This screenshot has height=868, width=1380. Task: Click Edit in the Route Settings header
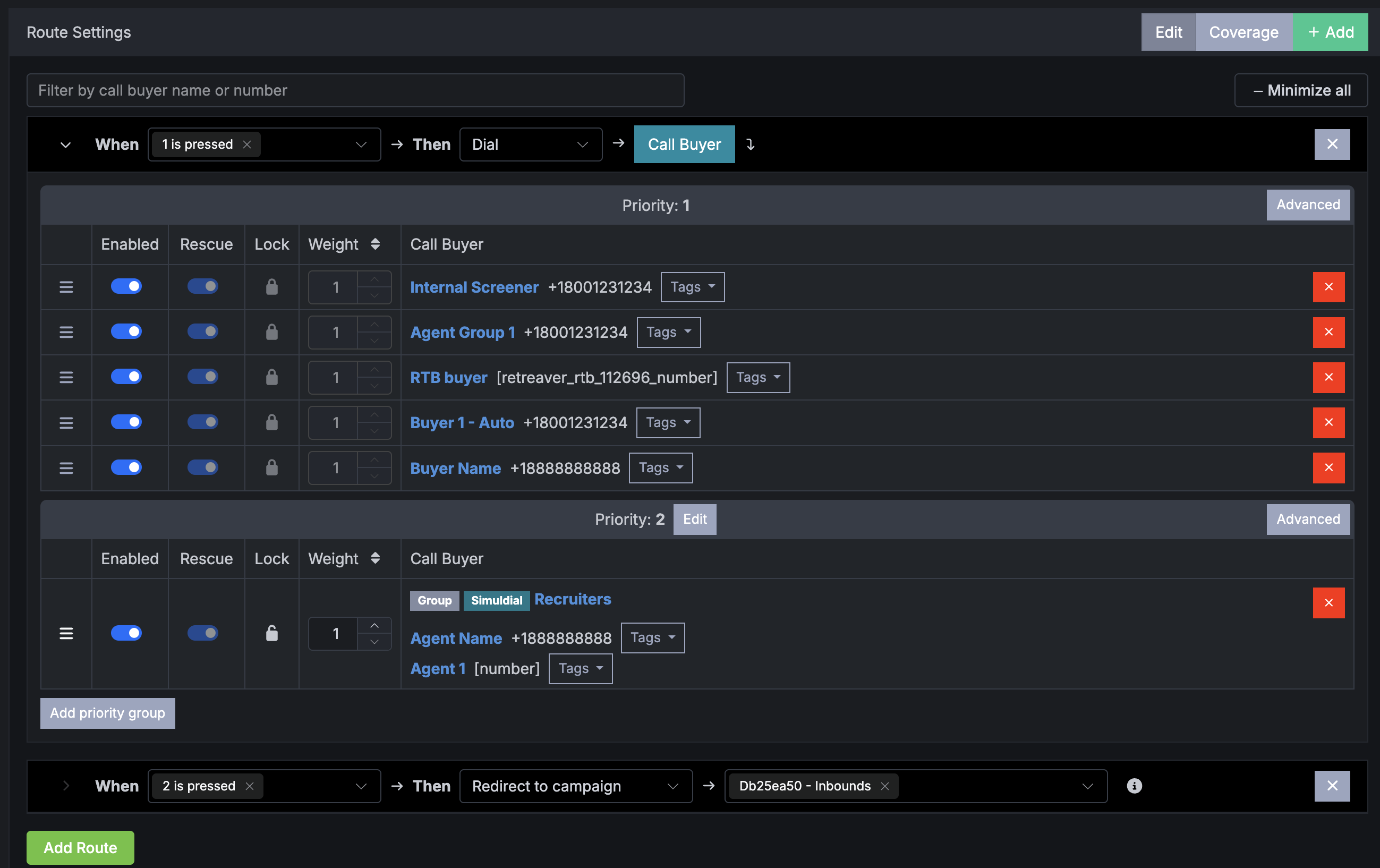[x=1168, y=32]
